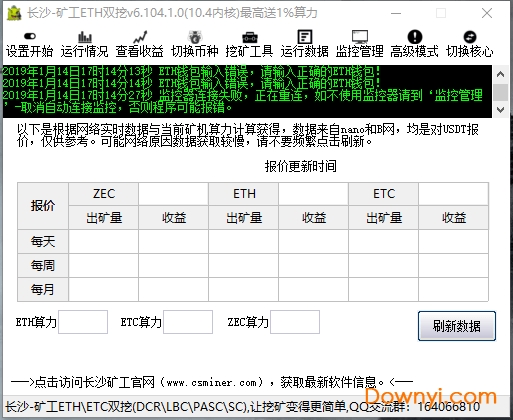Viewport: 513px width, 420px height.
Task: Select the ETH column header
Action: (244, 194)
